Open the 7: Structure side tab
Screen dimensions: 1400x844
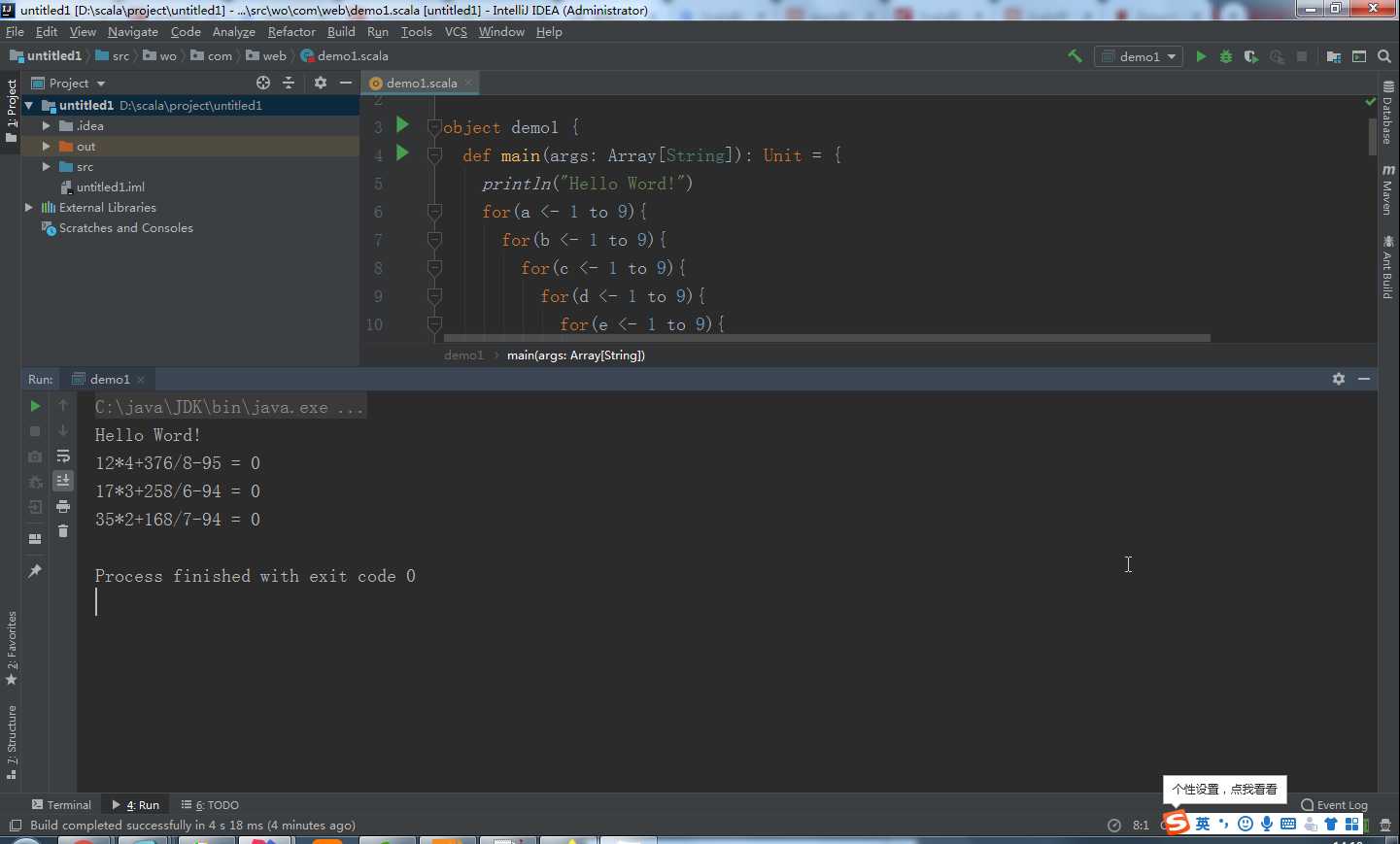11,743
